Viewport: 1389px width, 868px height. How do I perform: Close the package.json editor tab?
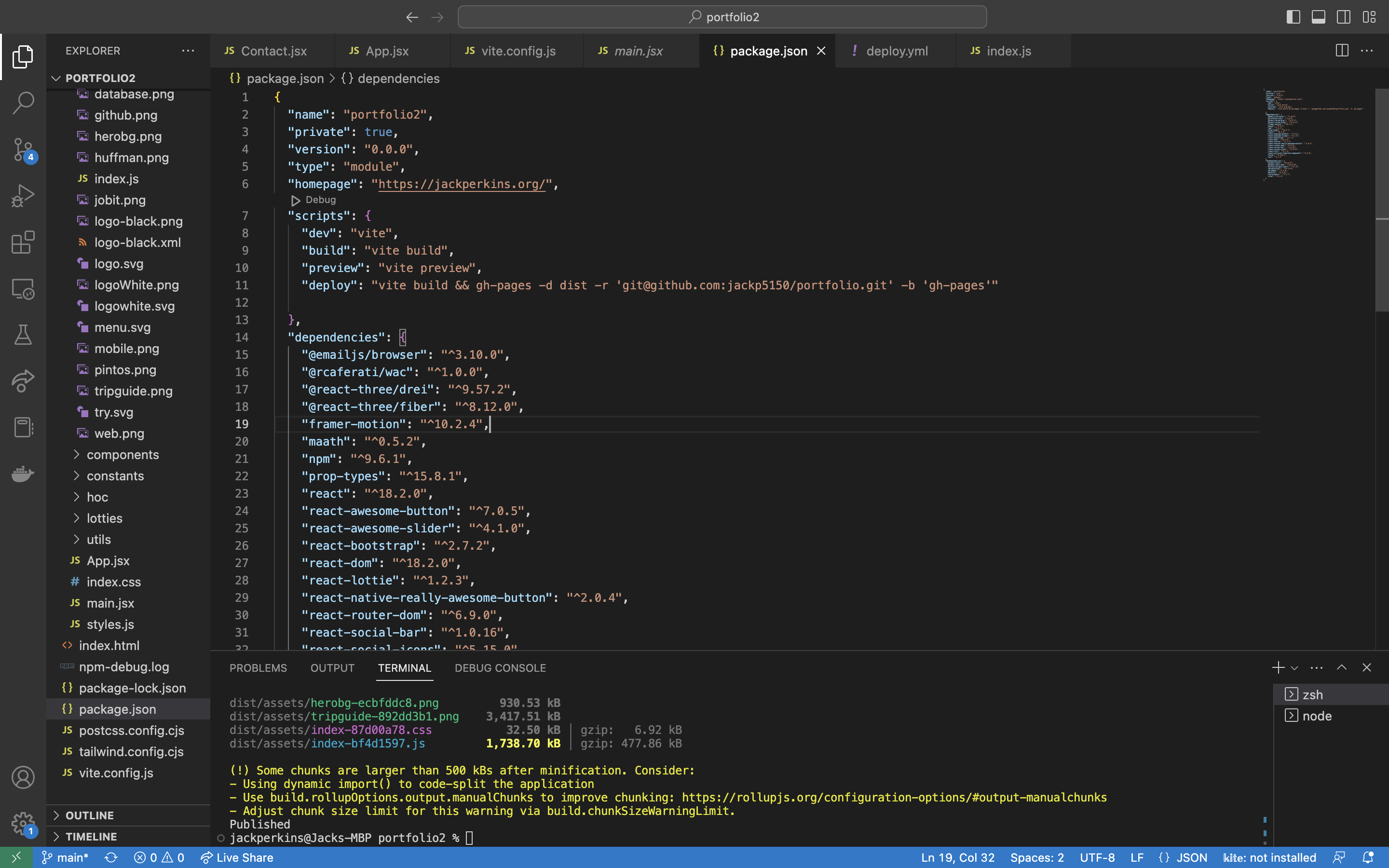coord(821,51)
